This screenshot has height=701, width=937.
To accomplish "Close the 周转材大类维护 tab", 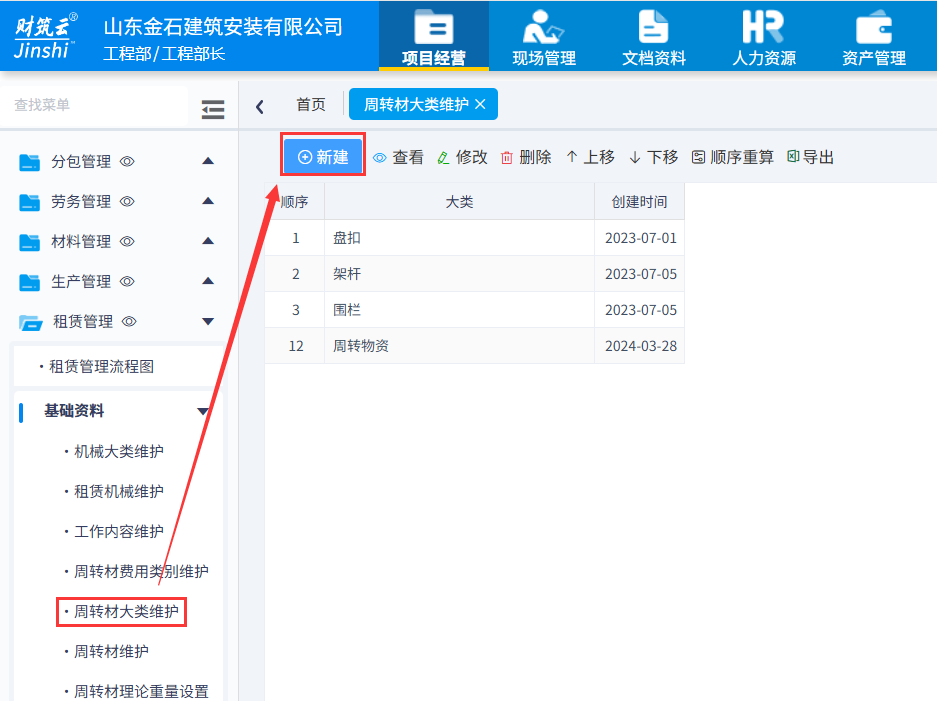I will point(480,105).
